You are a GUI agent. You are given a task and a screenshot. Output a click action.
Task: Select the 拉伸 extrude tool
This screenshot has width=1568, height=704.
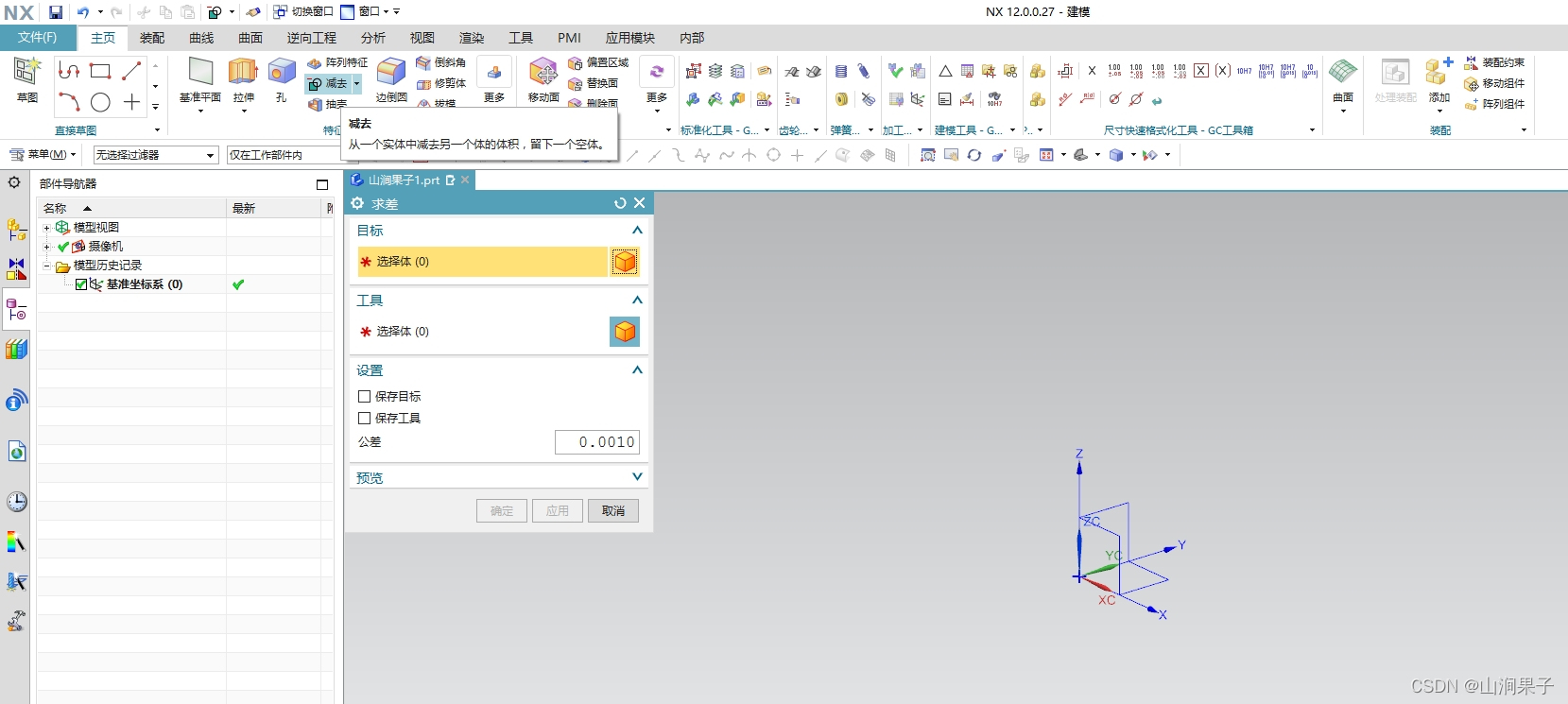click(244, 80)
